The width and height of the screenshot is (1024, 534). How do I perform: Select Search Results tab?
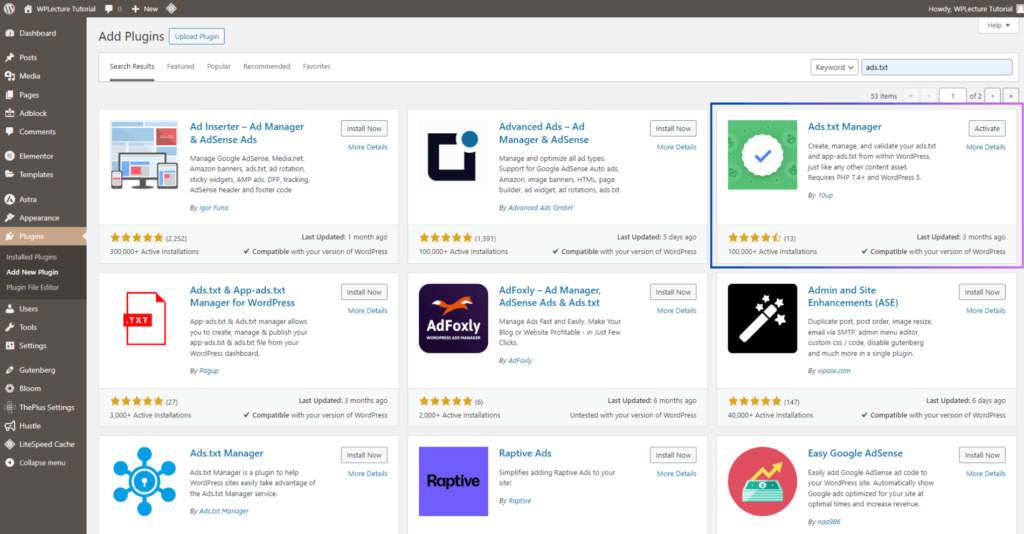[x=132, y=67]
